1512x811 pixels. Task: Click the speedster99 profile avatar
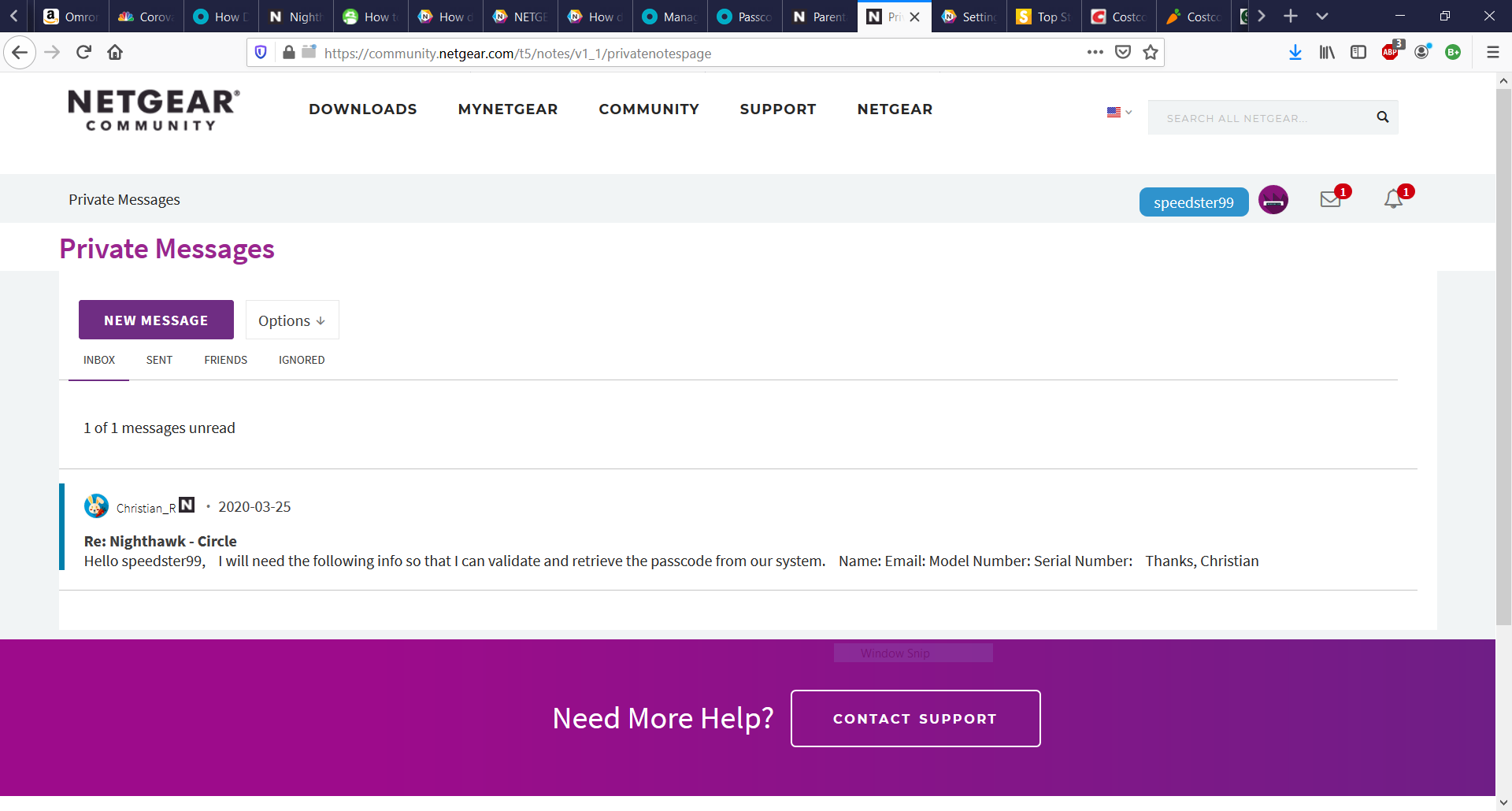click(x=1273, y=200)
